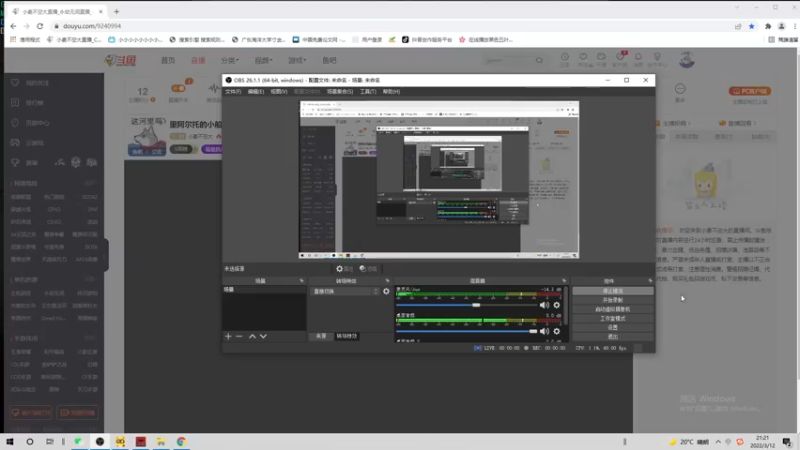Image resolution: width=800 pixels, height=450 pixels.
Task: Click the Douyu logo
Action: (x=120, y=60)
